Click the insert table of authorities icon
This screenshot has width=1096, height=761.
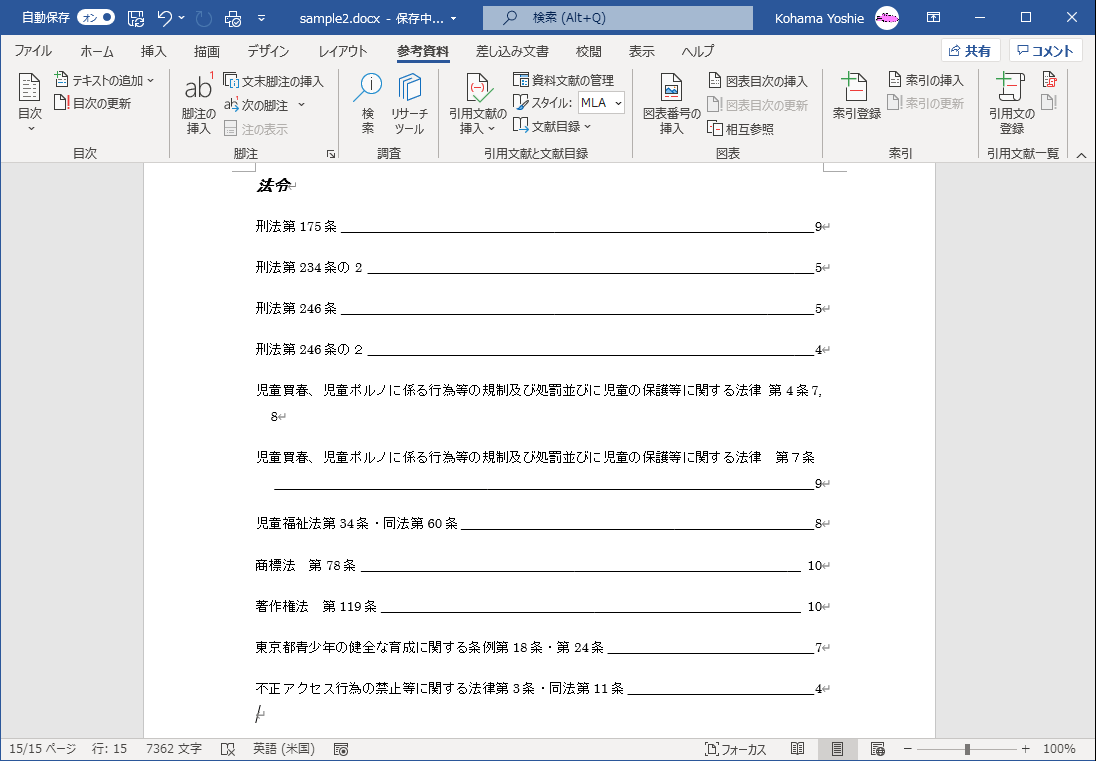pyautogui.click(x=1049, y=80)
